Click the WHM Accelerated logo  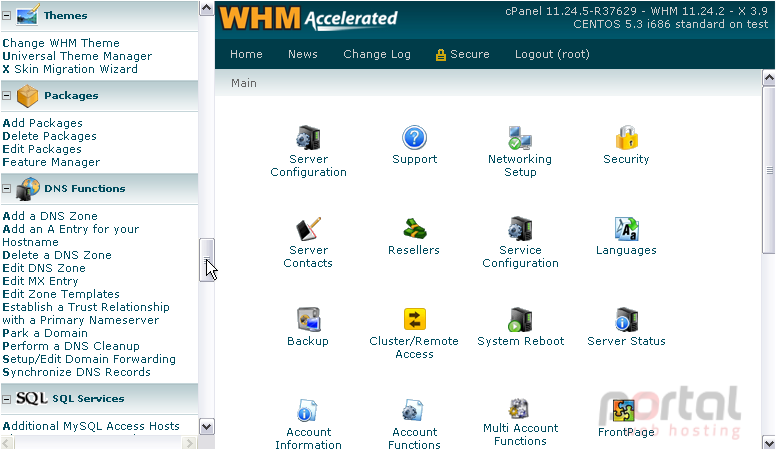coord(308,19)
